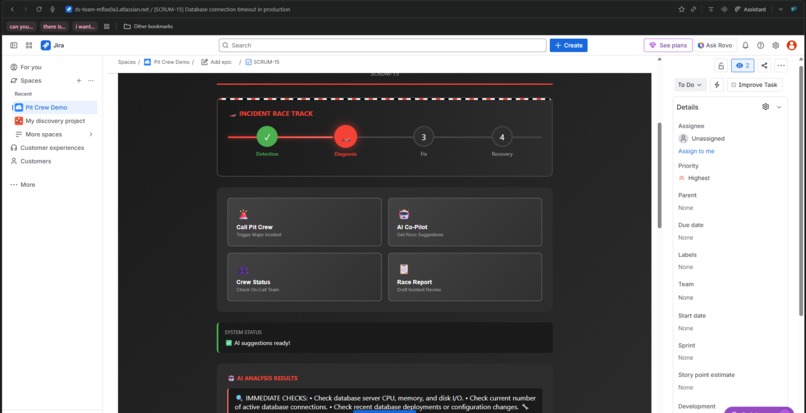Viewport: 806px width, 413px height.
Task: Click the SCRUM-15 breadcrumb link
Action: pos(263,62)
